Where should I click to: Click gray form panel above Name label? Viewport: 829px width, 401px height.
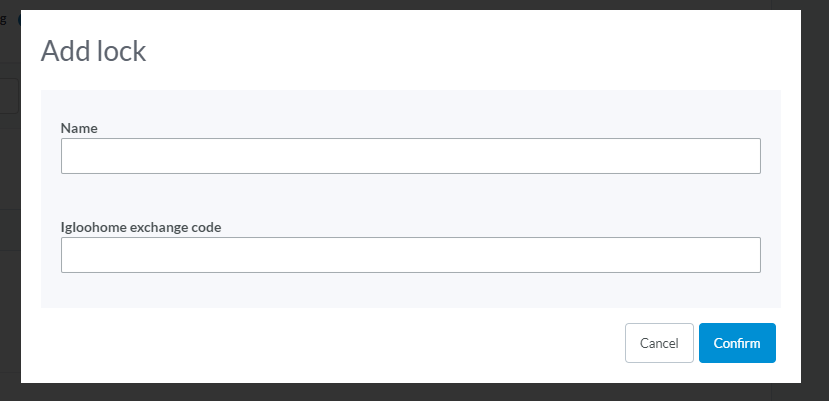411,105
